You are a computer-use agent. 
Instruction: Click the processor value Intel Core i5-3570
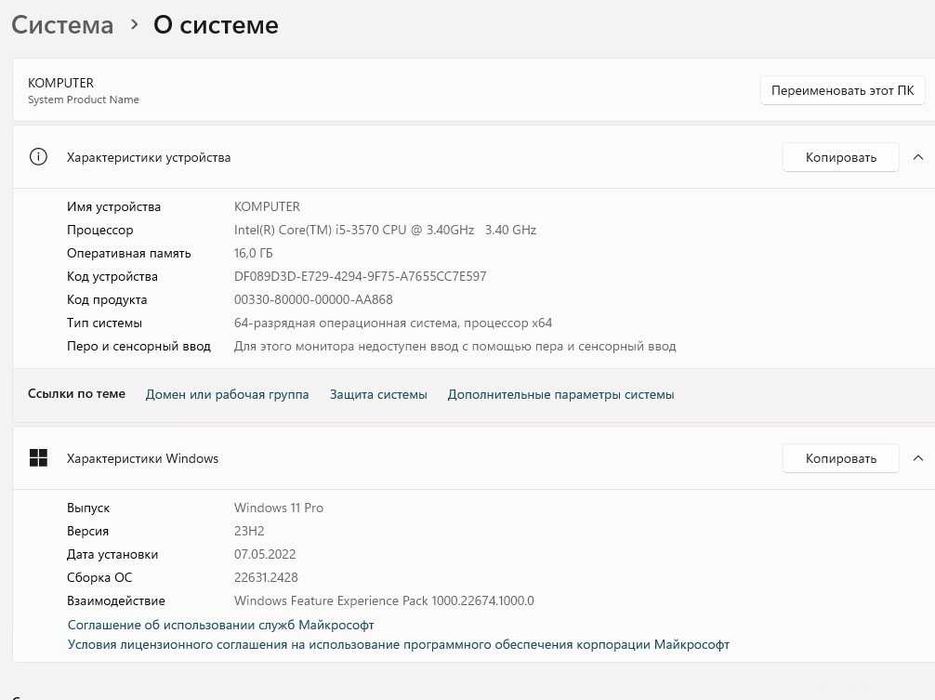click(x=385, y=230)
